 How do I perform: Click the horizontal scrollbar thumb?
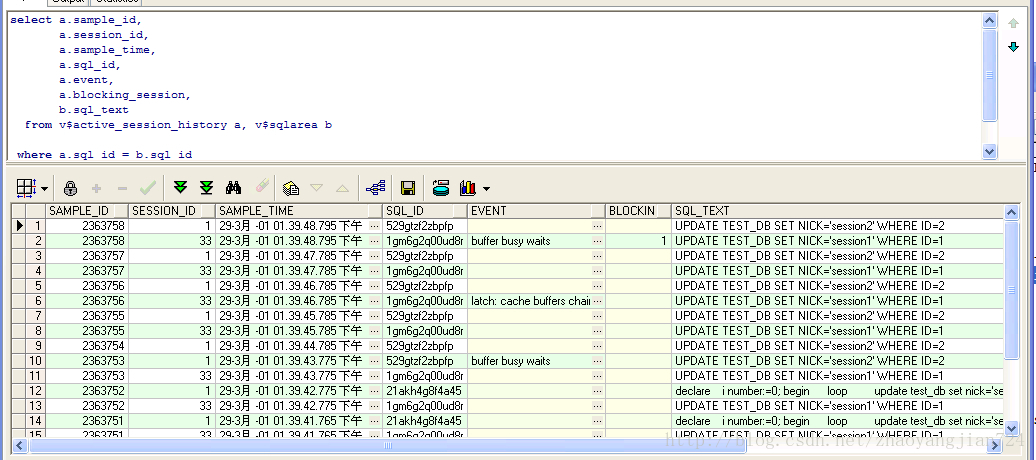pos(388,445)
